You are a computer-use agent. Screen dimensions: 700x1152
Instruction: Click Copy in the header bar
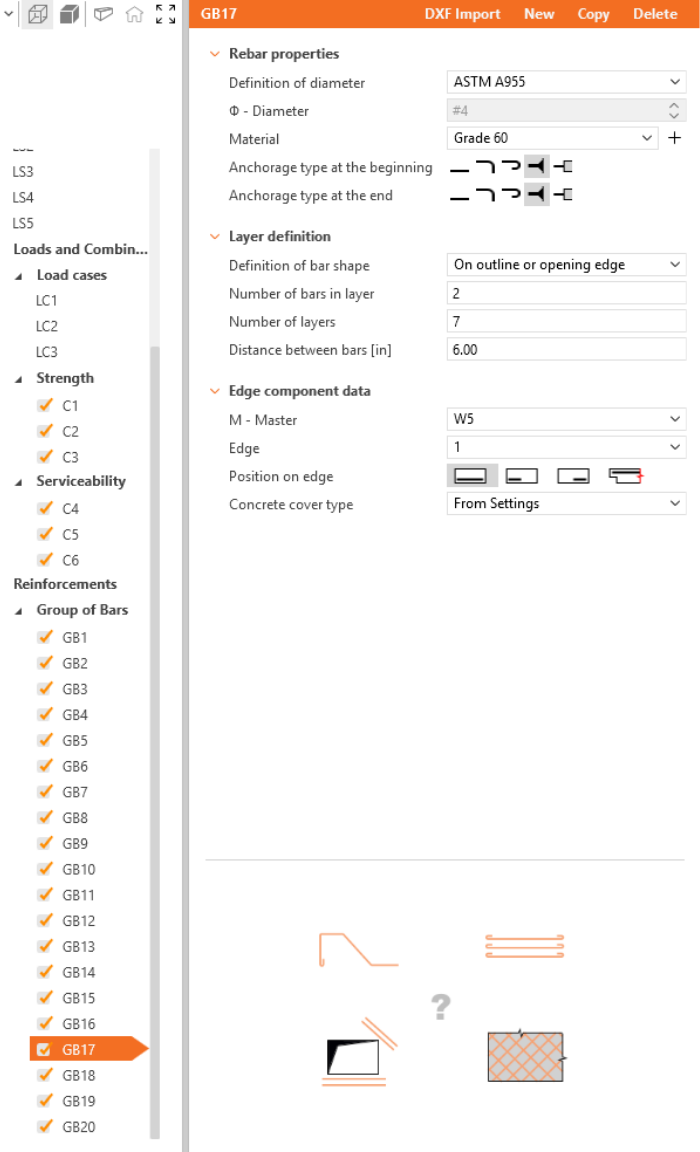[x=593, y=14]
